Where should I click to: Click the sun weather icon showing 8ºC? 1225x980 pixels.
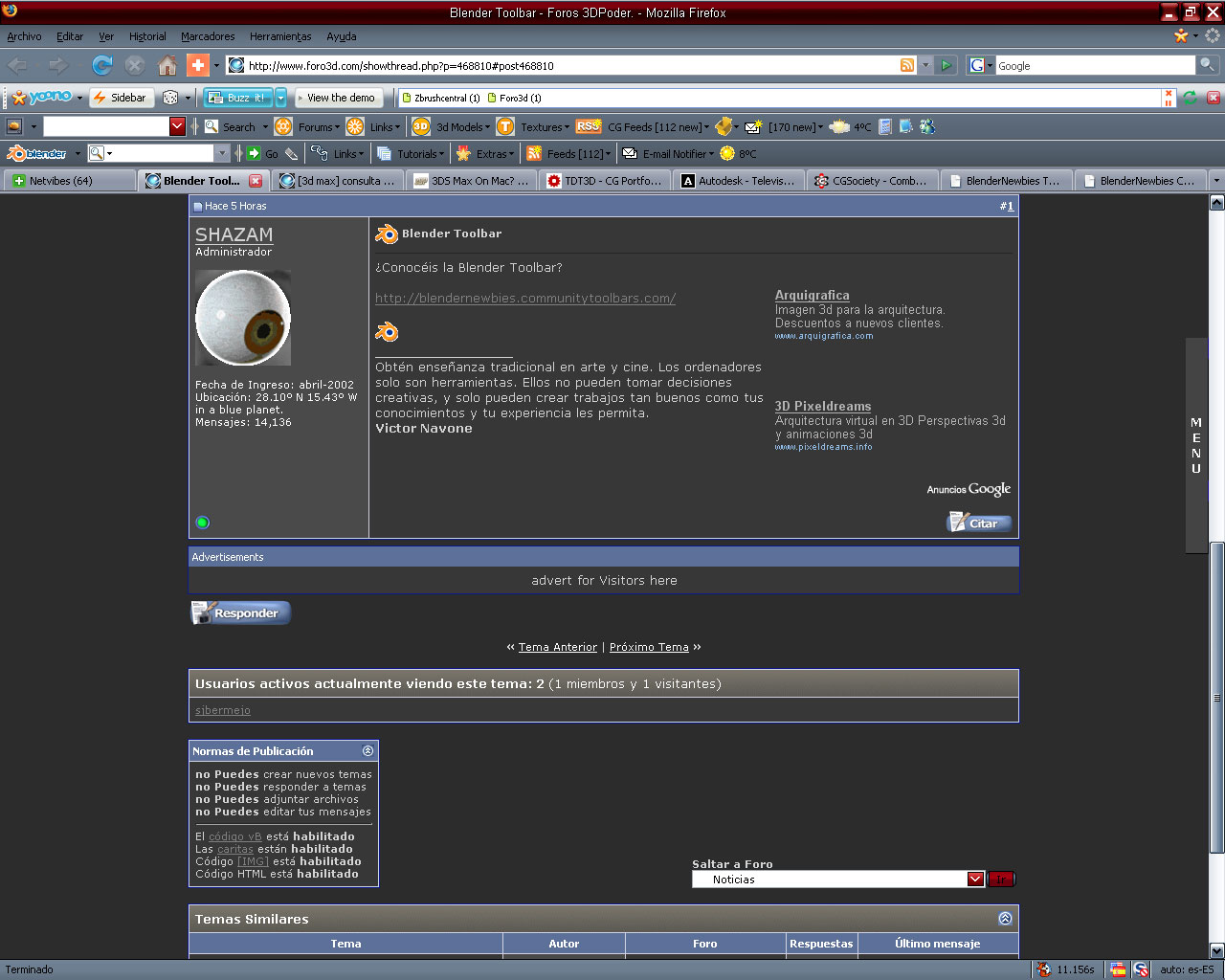(x=727, y=153)
